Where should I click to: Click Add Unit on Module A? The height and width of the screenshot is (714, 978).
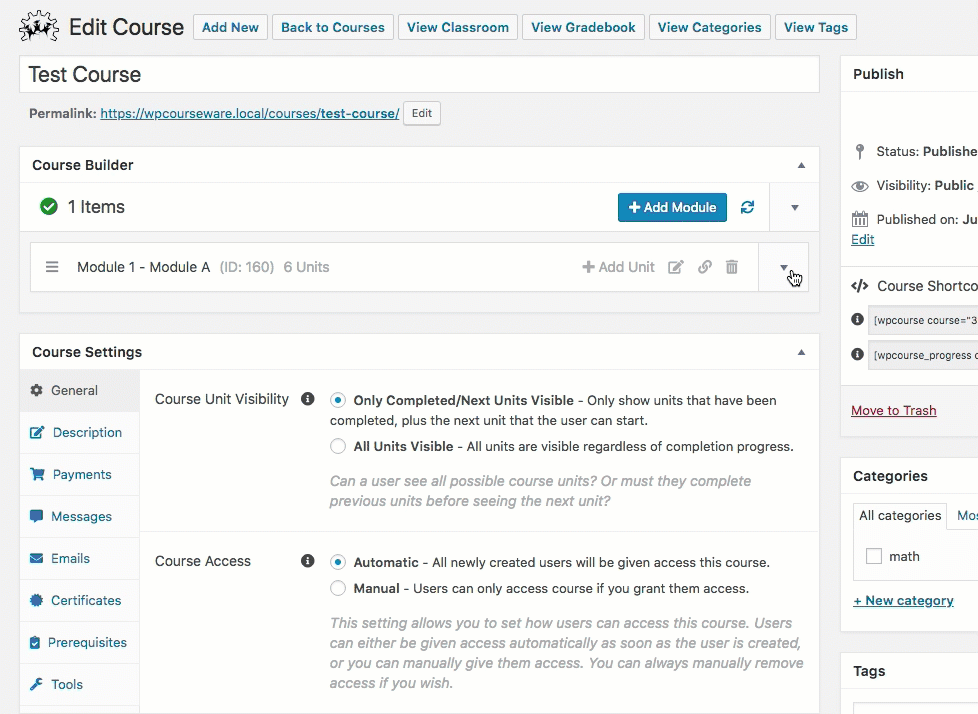click(618, 267)
